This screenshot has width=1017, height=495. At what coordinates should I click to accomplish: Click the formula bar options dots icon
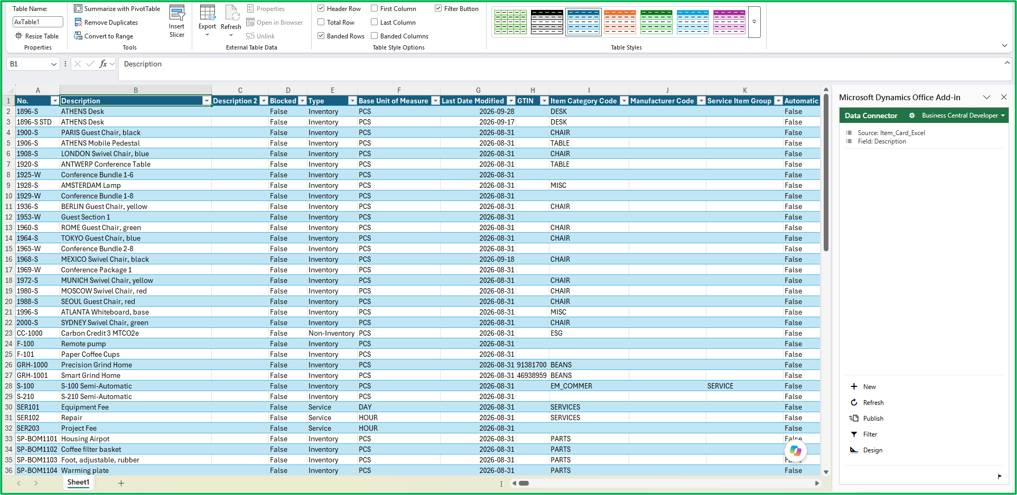coord(66,64)
